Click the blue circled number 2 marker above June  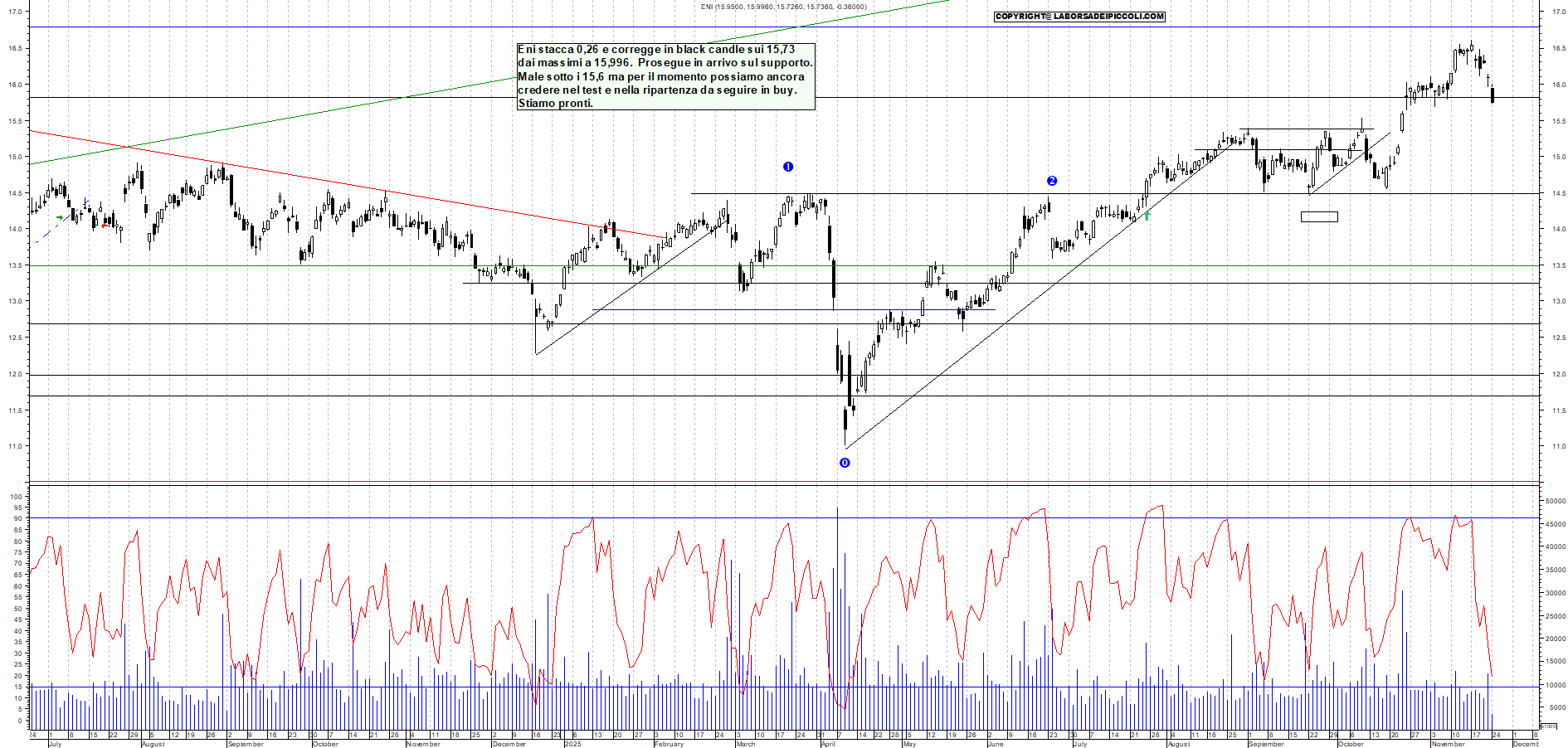(1052, 180)
